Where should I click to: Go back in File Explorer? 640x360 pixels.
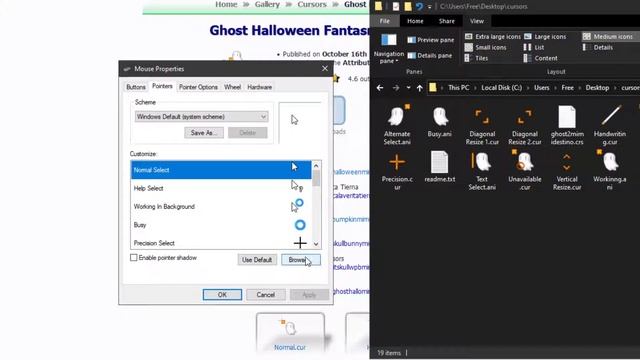[x=380, y=88]
